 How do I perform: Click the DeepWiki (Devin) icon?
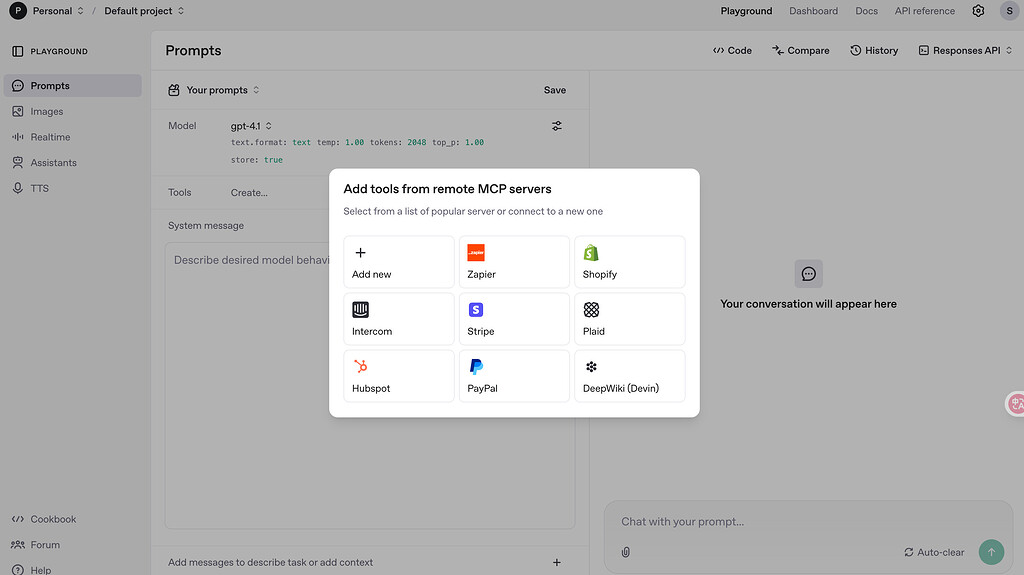coord(591,367)
